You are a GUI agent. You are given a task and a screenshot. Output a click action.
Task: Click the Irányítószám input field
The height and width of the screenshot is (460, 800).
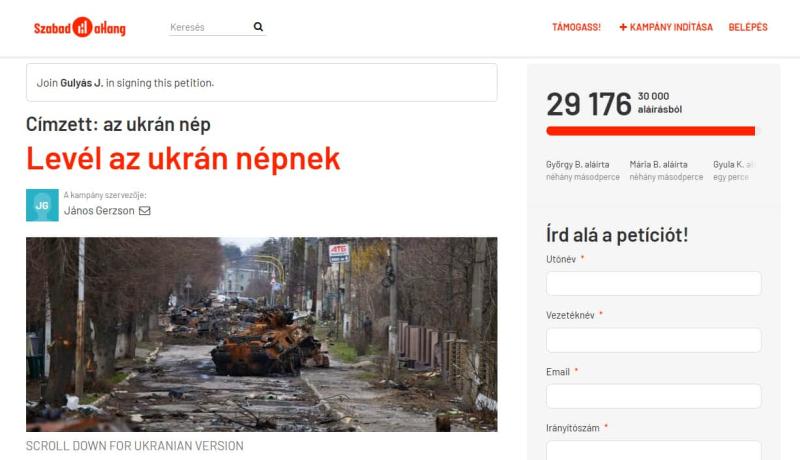(x=654, y=451)
